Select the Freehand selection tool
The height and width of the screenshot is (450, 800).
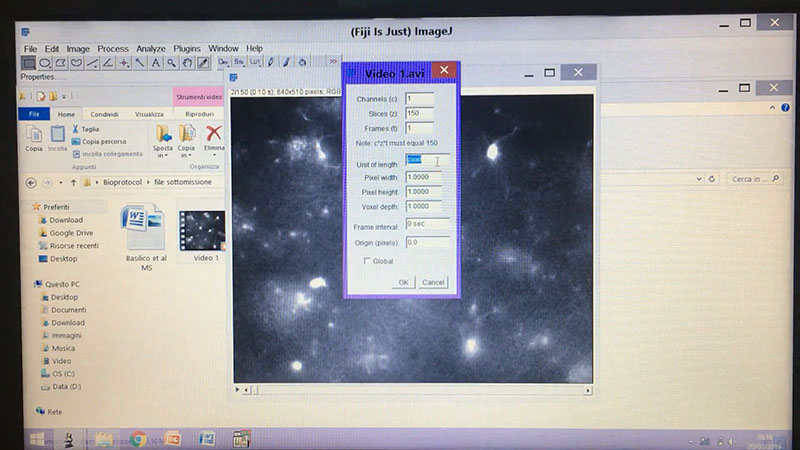77,63
